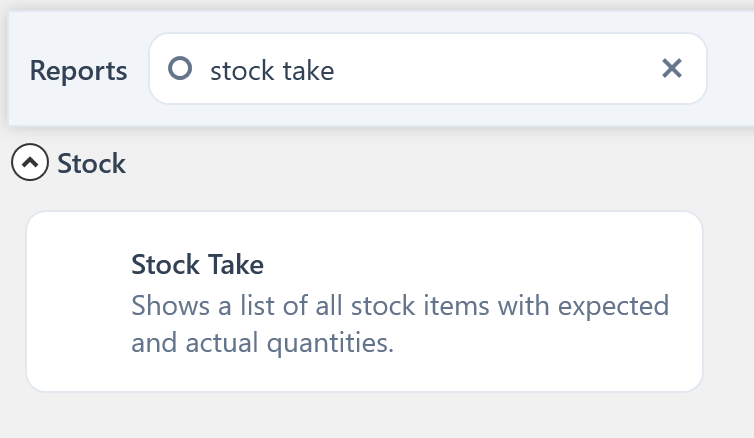Screen dimensions: 754x438
Task: Collapse the Stock section chevron
Action: (30, 163)
